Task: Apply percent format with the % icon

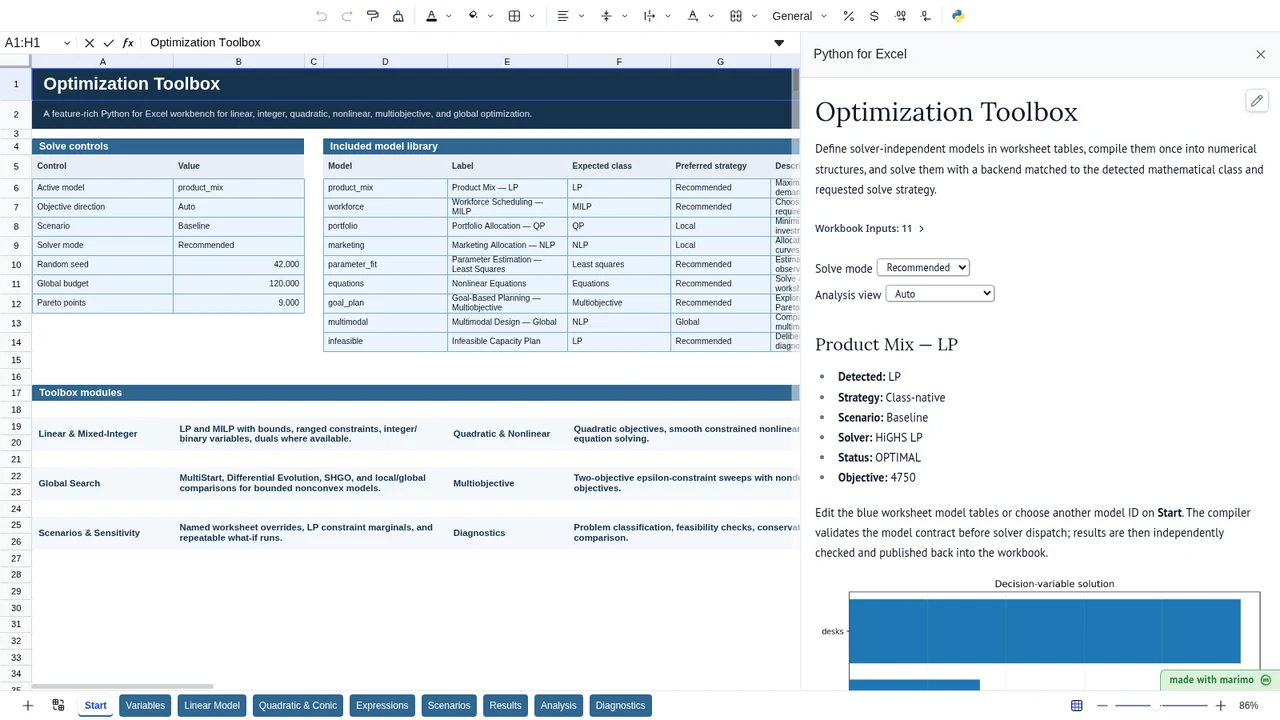Action: tap(848, 16)
